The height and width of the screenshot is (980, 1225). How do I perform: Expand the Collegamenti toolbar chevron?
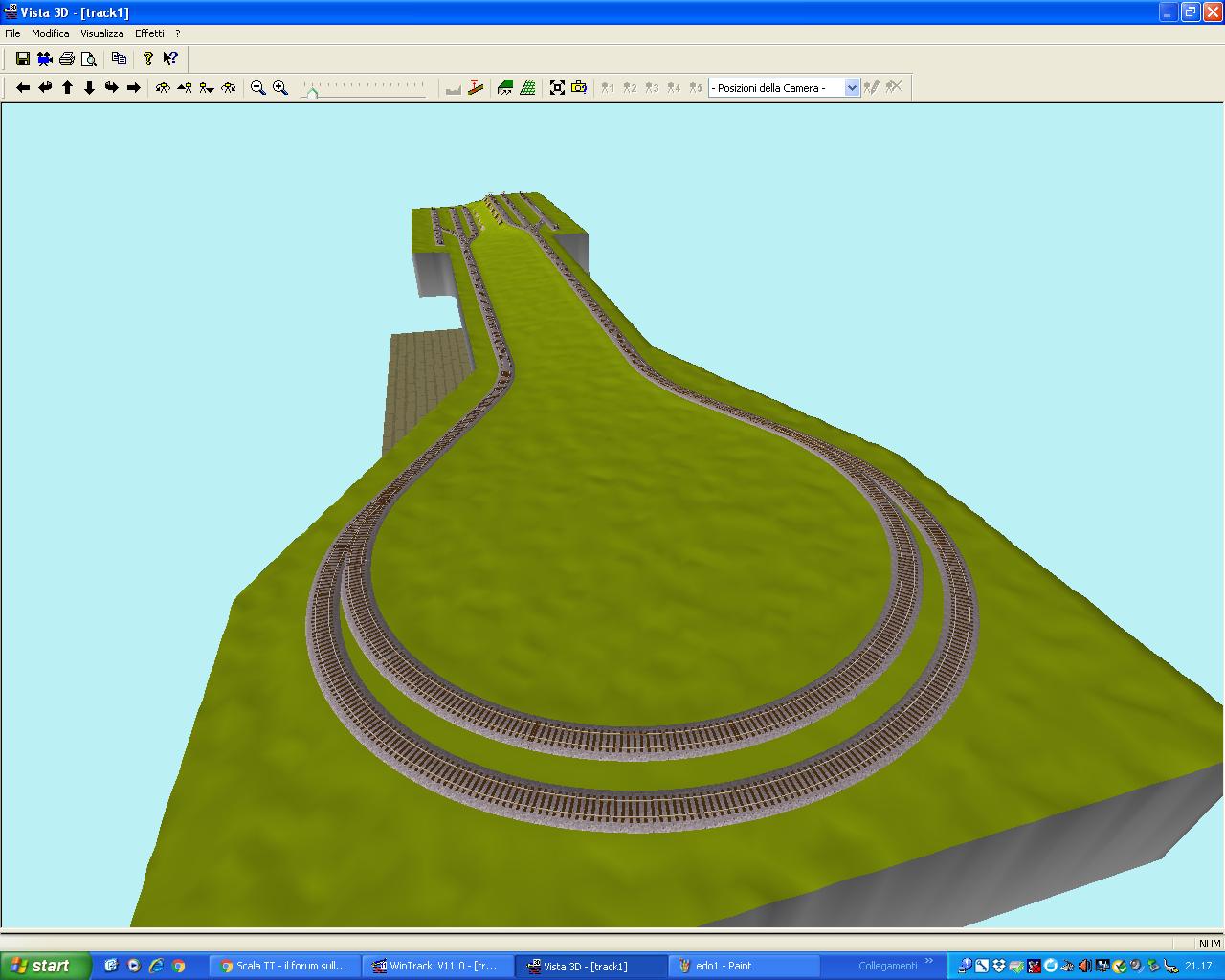click(928, 962)
